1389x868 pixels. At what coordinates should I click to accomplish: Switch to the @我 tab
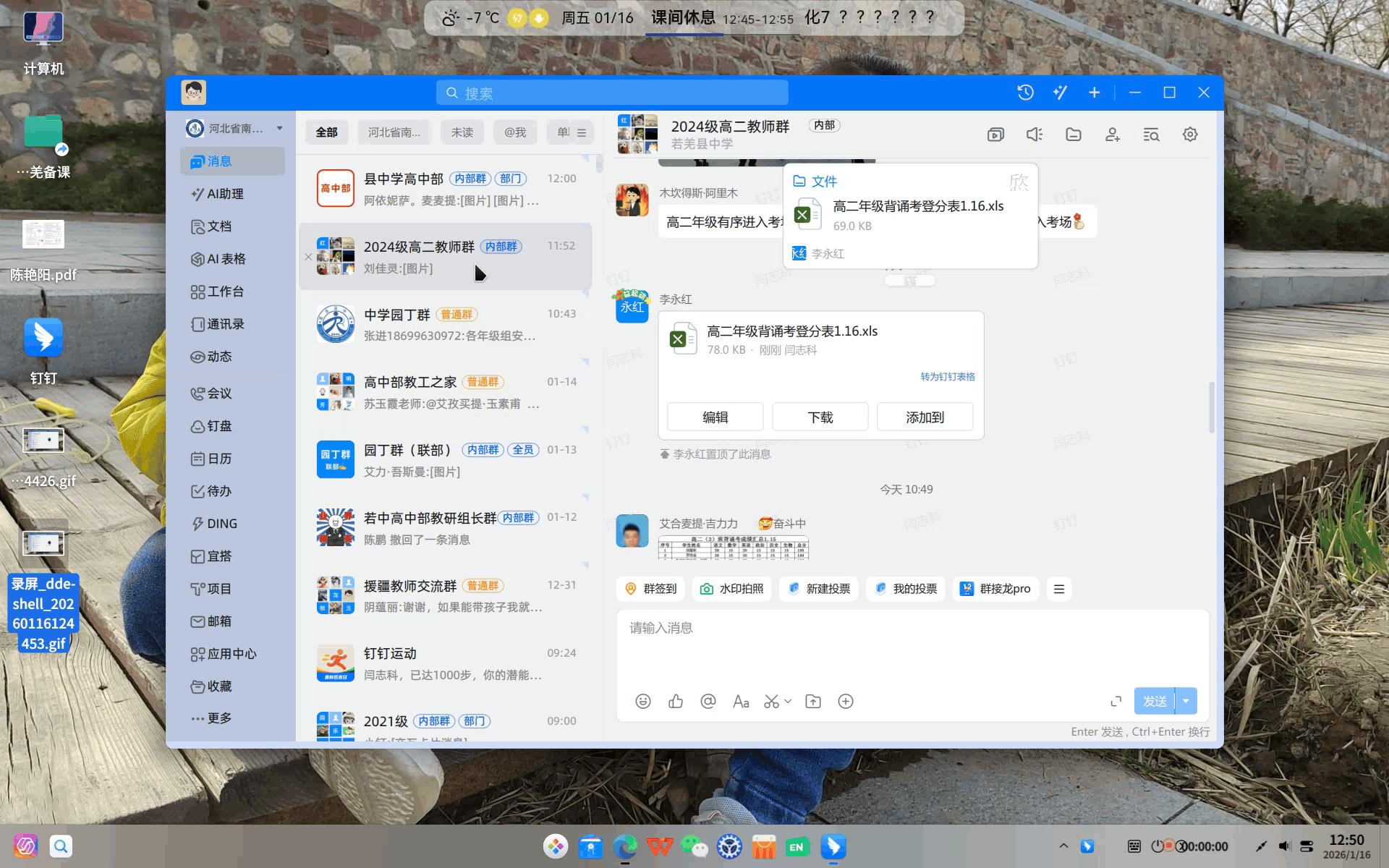pos(514,132)
